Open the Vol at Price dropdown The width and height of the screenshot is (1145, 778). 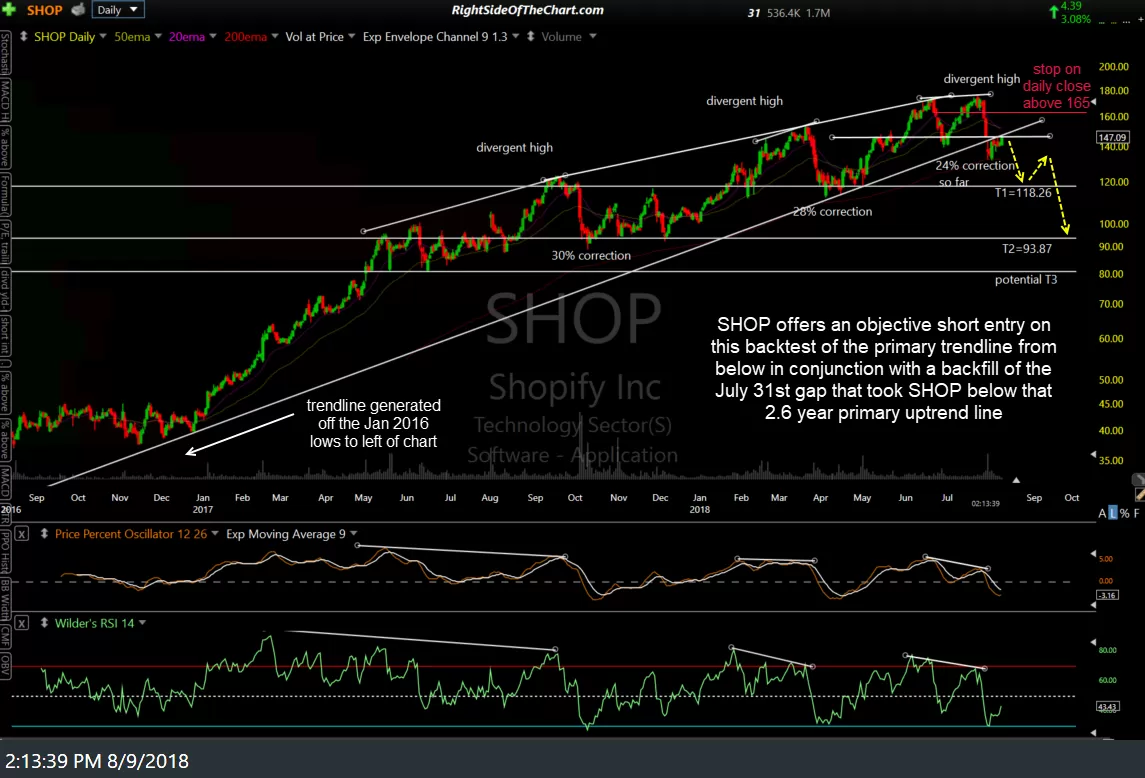coord(351,36)
